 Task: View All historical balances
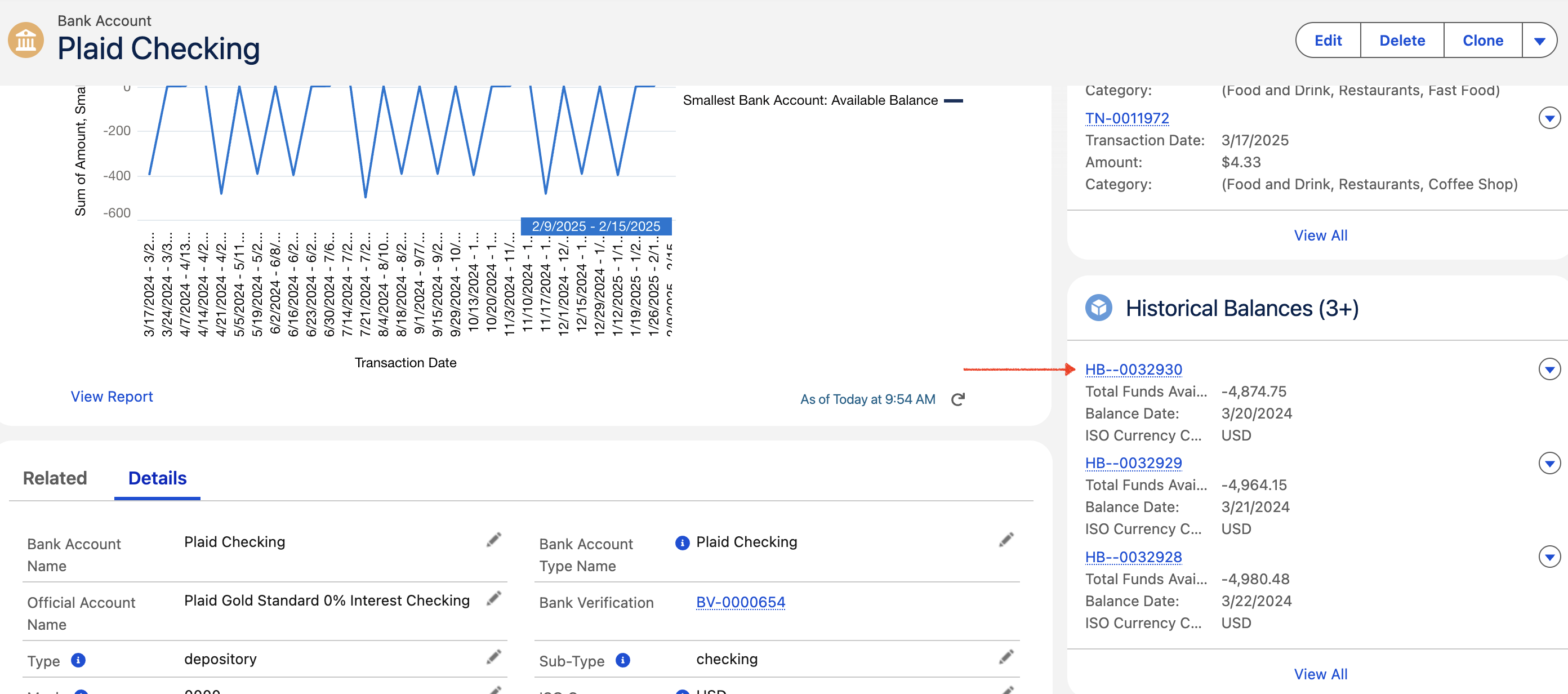pos(1320,674)
